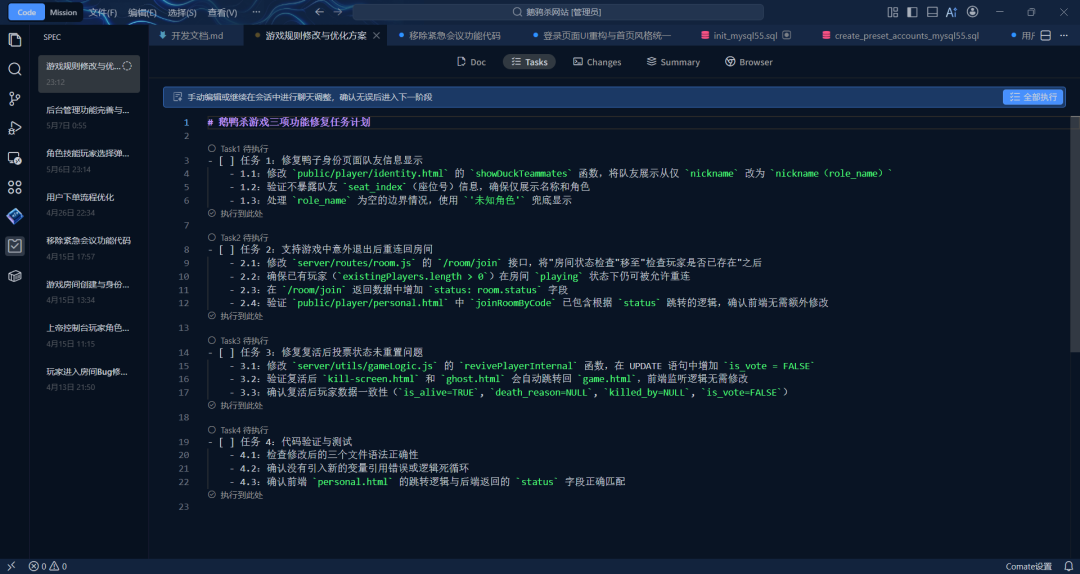Click the Task4 待执行 status marker
1080x574 pixels.
tap(238, 429)
